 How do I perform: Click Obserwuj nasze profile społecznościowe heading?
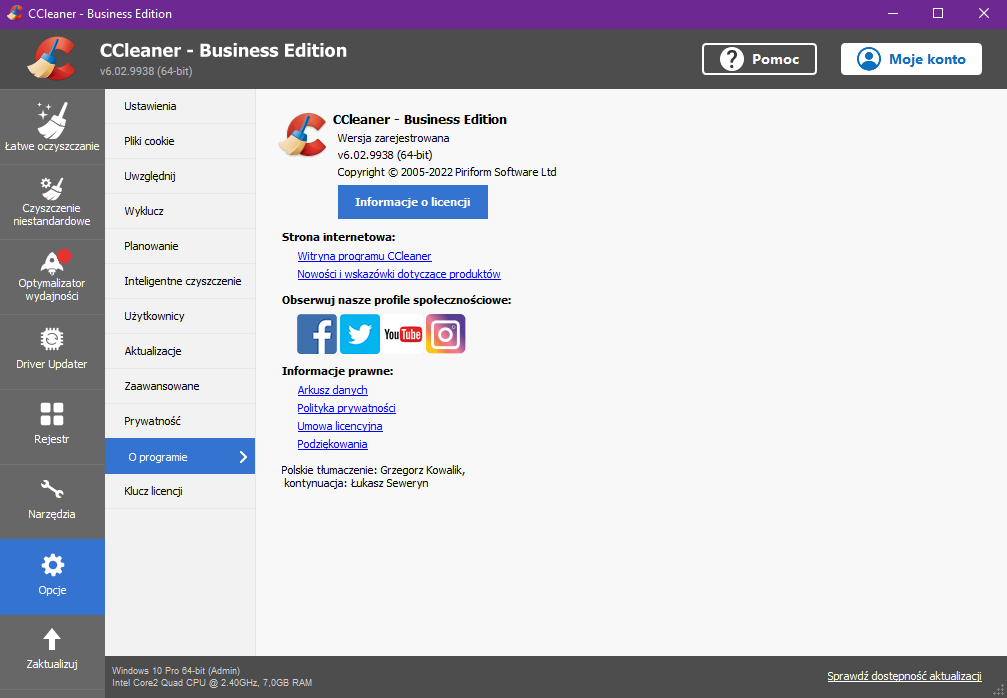[396, 300]
